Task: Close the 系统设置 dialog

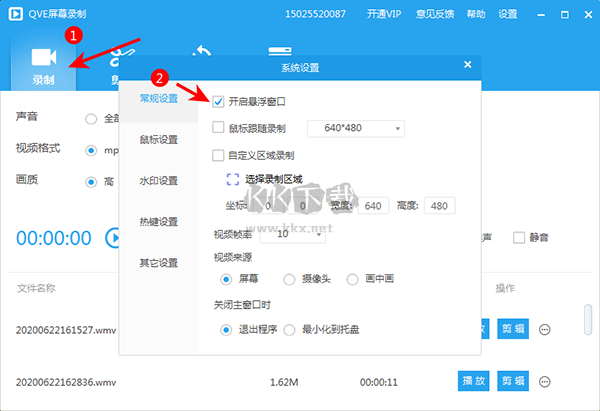Action: tap(467, 65)
